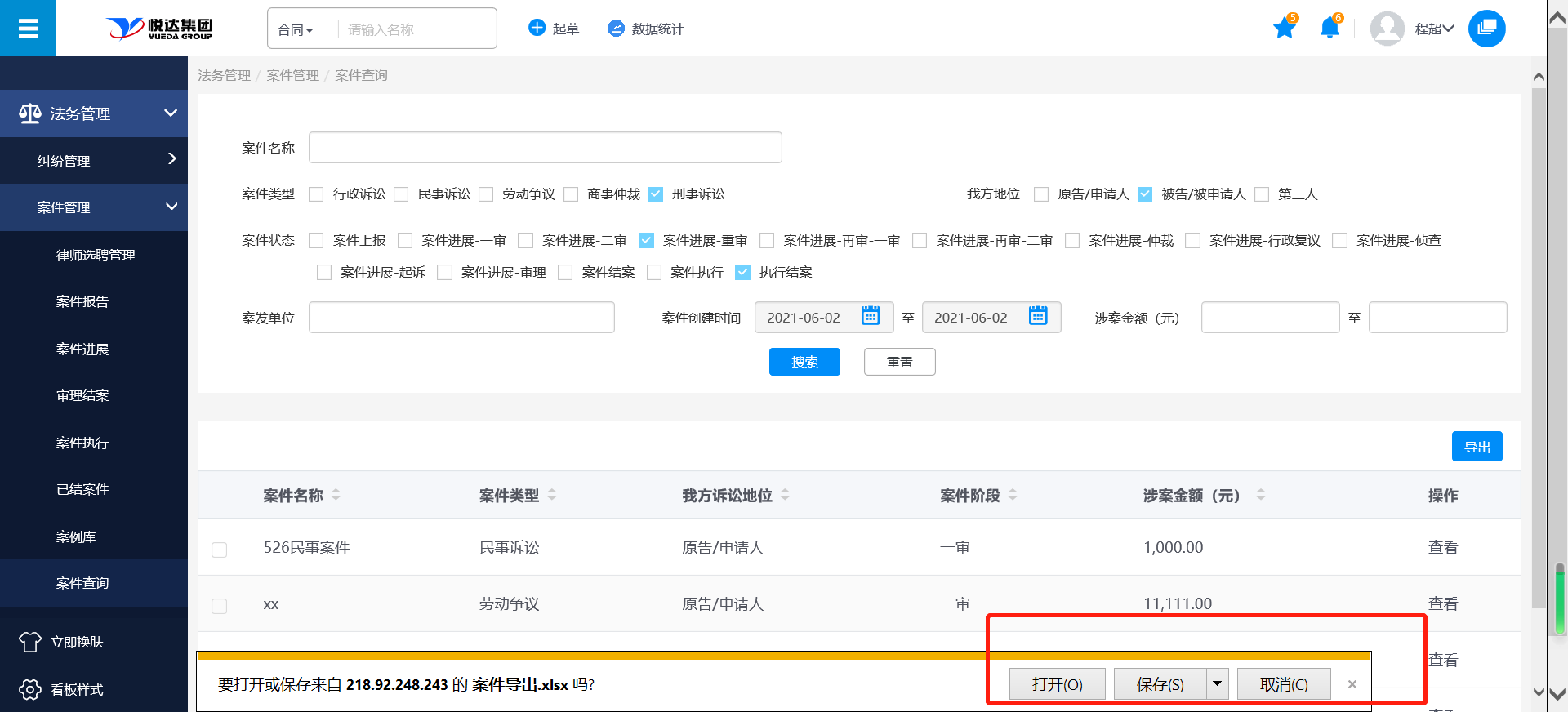Open end date calendar picker icon
The width and height of the screenshot is (1568, 712).
1038,316
